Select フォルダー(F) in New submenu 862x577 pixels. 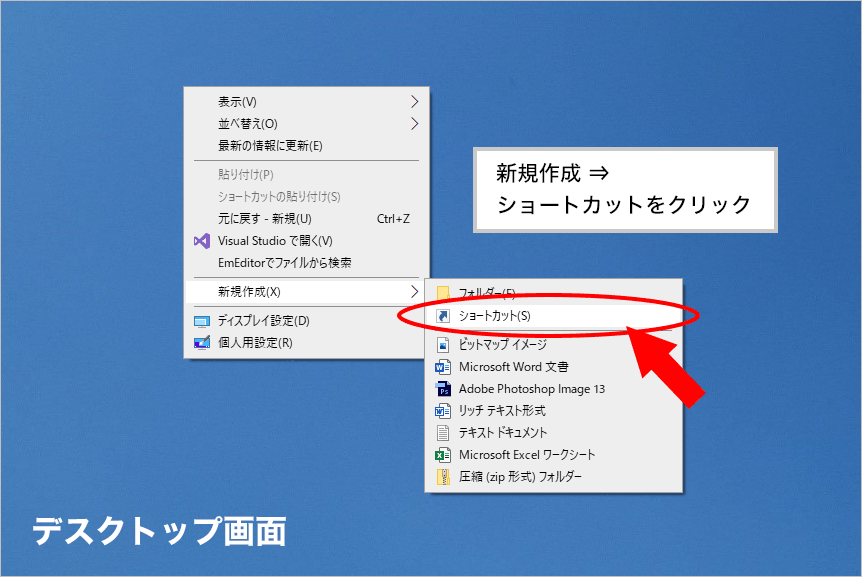click(554, 293)
